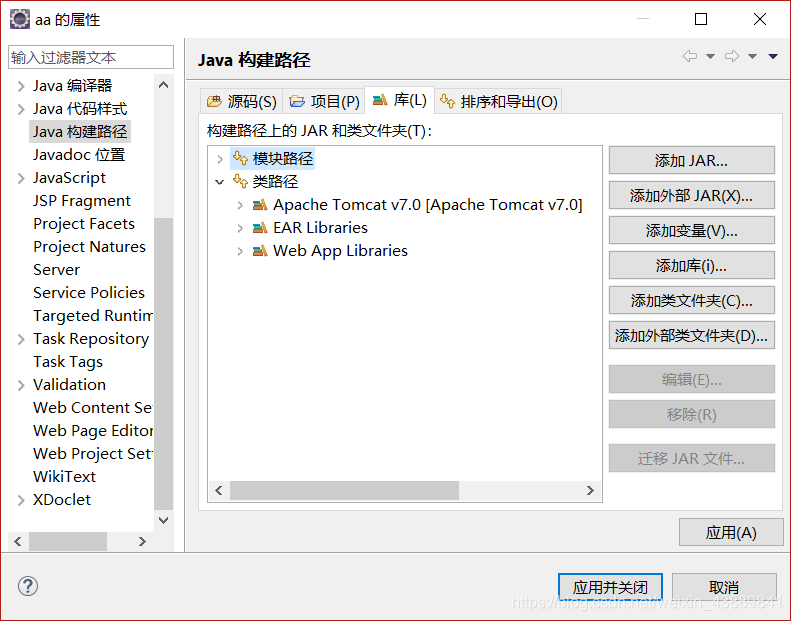Image resolution: width=791 pixels, height=621 pixels.
Task: Collapse the 类路径 node
Action: [x=219, y=182]
